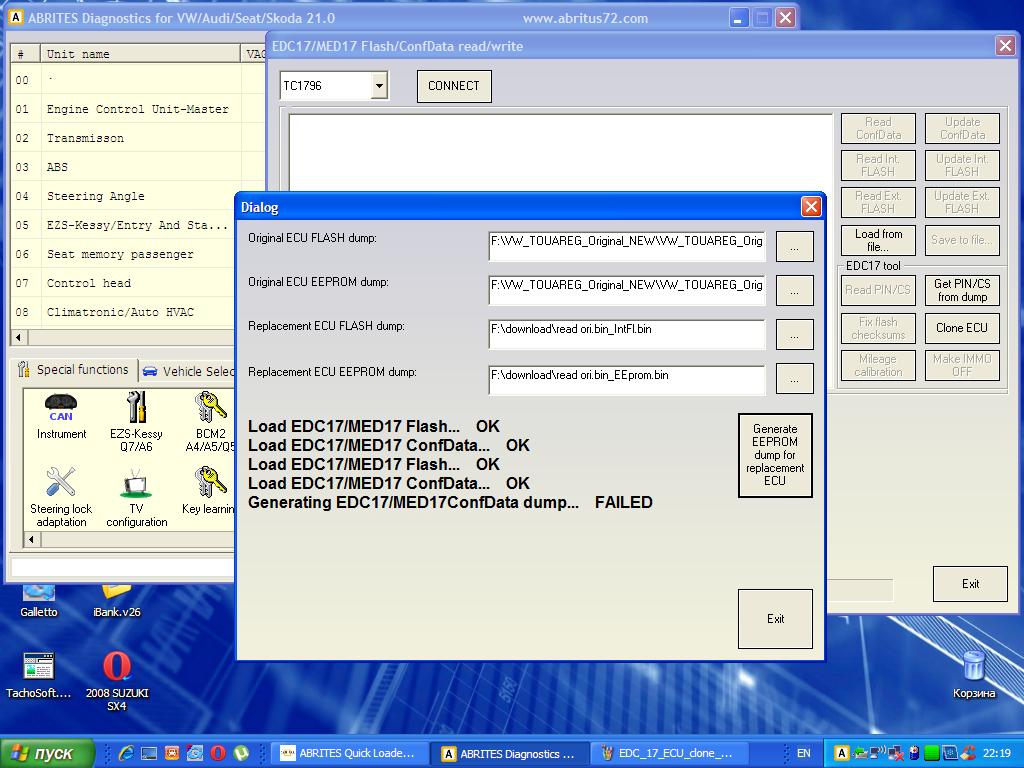
Task: Open Steering lock adaptation tool icon
Action: click(61, 496)
